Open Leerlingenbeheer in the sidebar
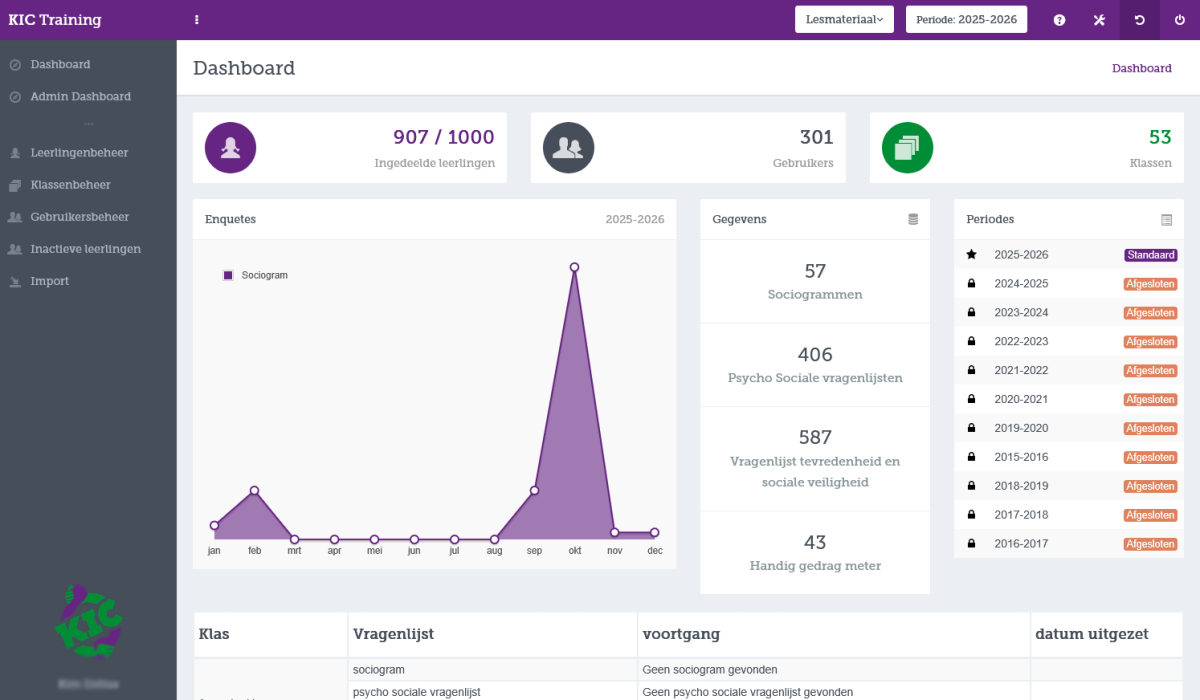 [79, 153]
